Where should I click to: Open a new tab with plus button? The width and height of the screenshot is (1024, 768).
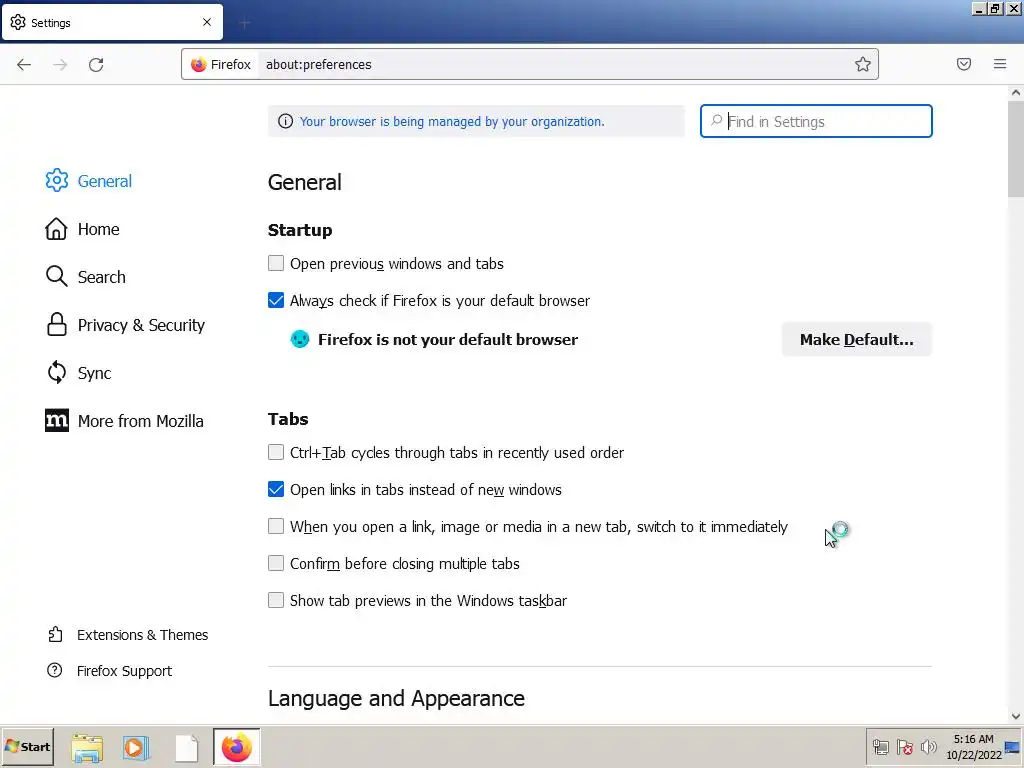[x=245, y=24]
